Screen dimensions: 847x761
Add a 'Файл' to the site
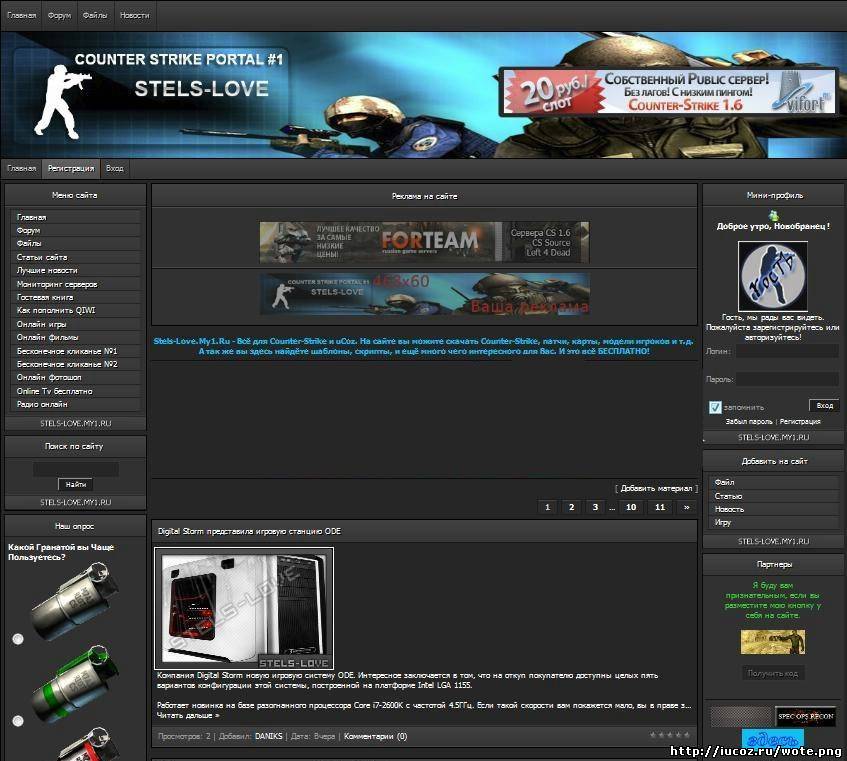point(774,482)
